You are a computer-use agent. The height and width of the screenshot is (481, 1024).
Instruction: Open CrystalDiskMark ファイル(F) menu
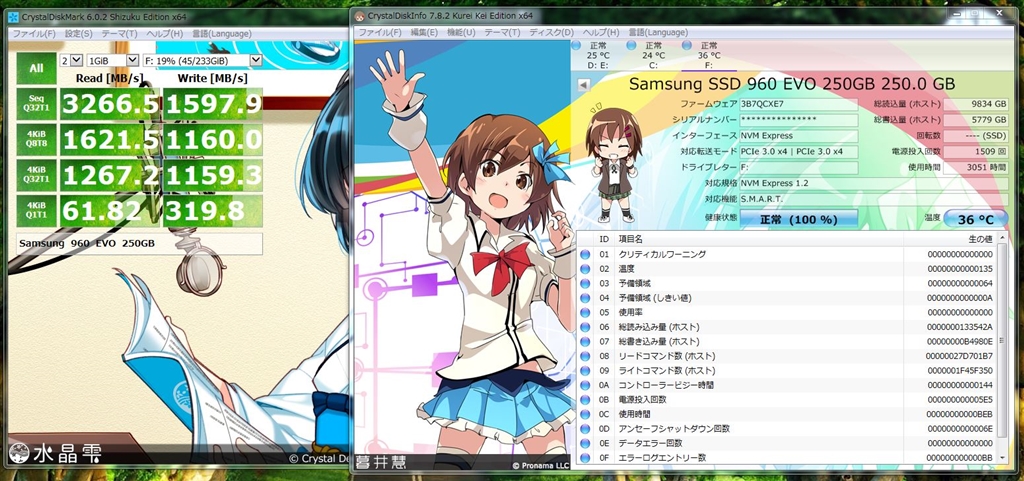(x=34, y=33)
